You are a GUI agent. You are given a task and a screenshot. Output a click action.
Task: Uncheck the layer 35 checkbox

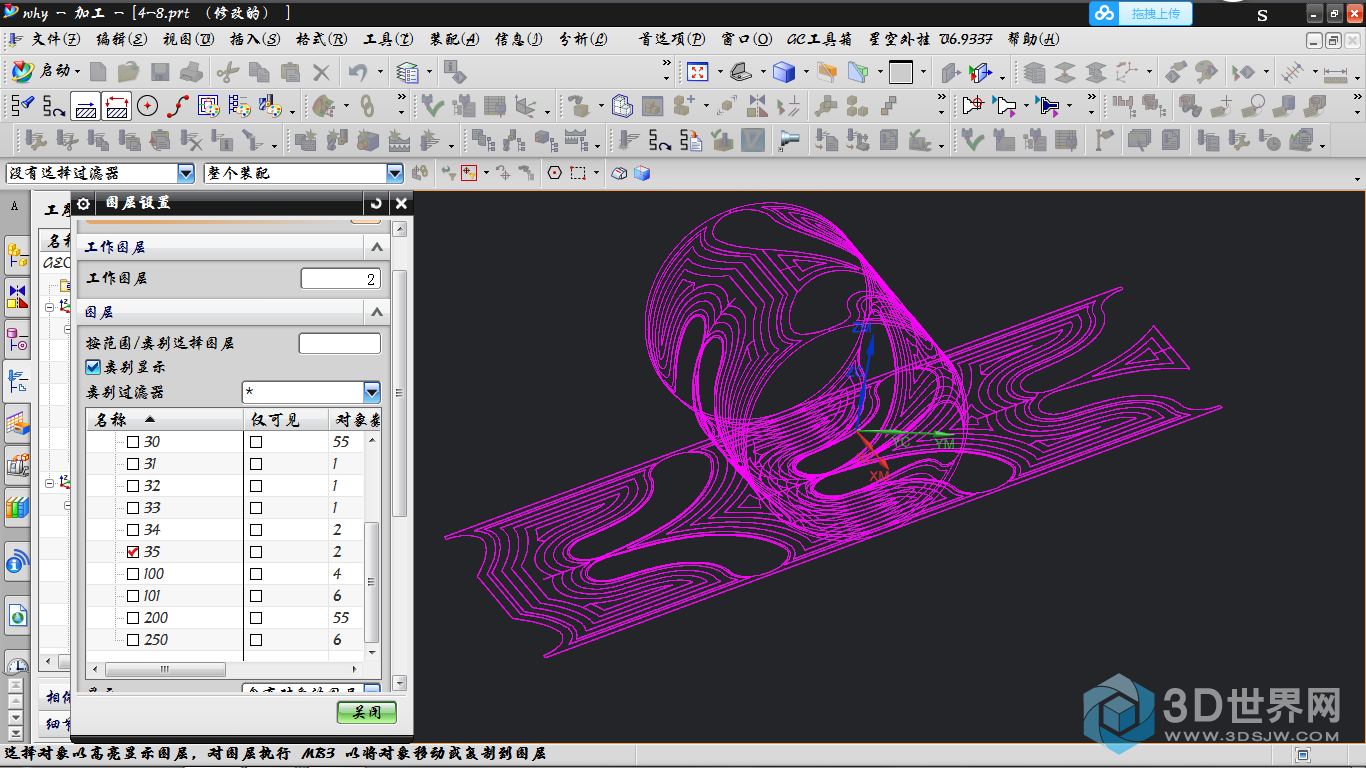click(x=133, y=552)
